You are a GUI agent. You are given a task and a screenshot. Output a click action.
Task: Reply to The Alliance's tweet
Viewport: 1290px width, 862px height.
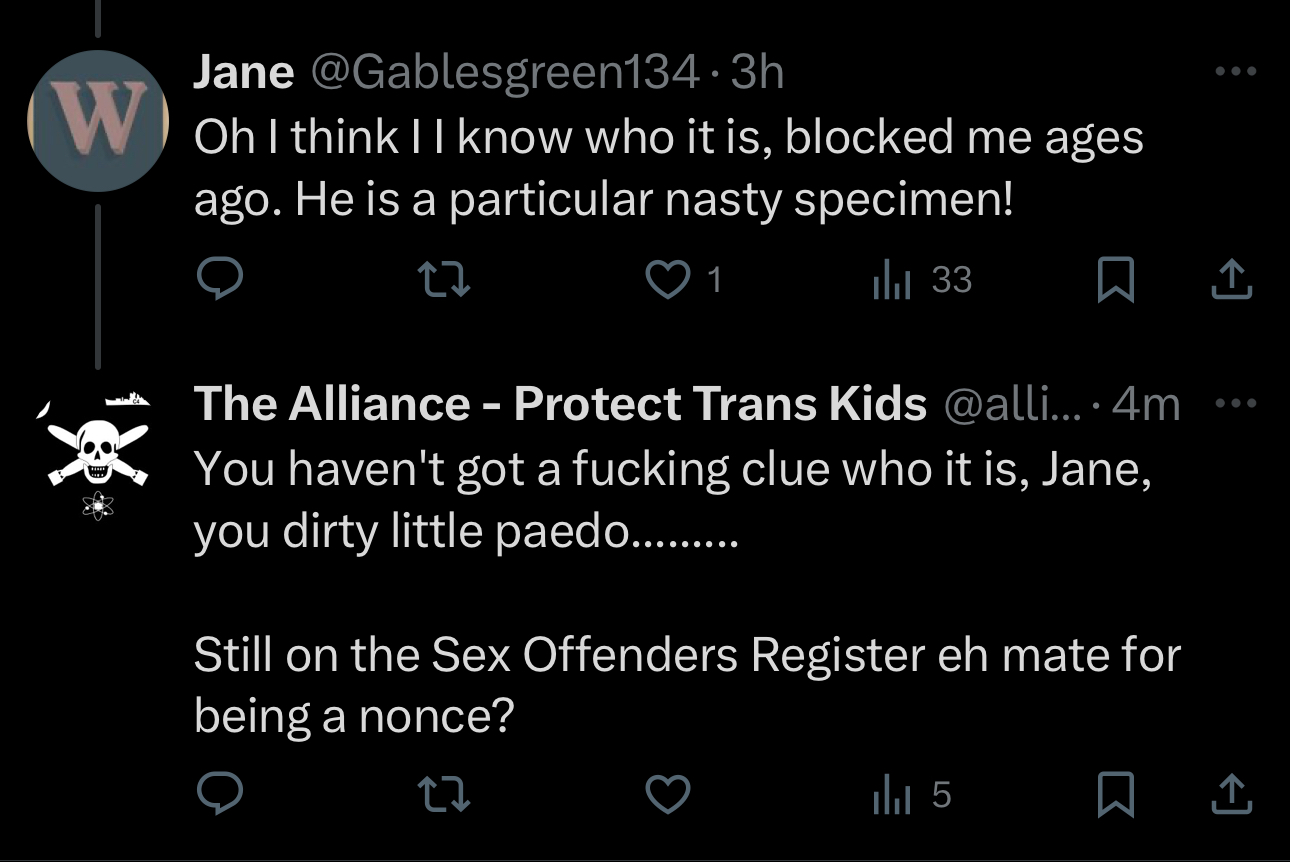(217, 795)
